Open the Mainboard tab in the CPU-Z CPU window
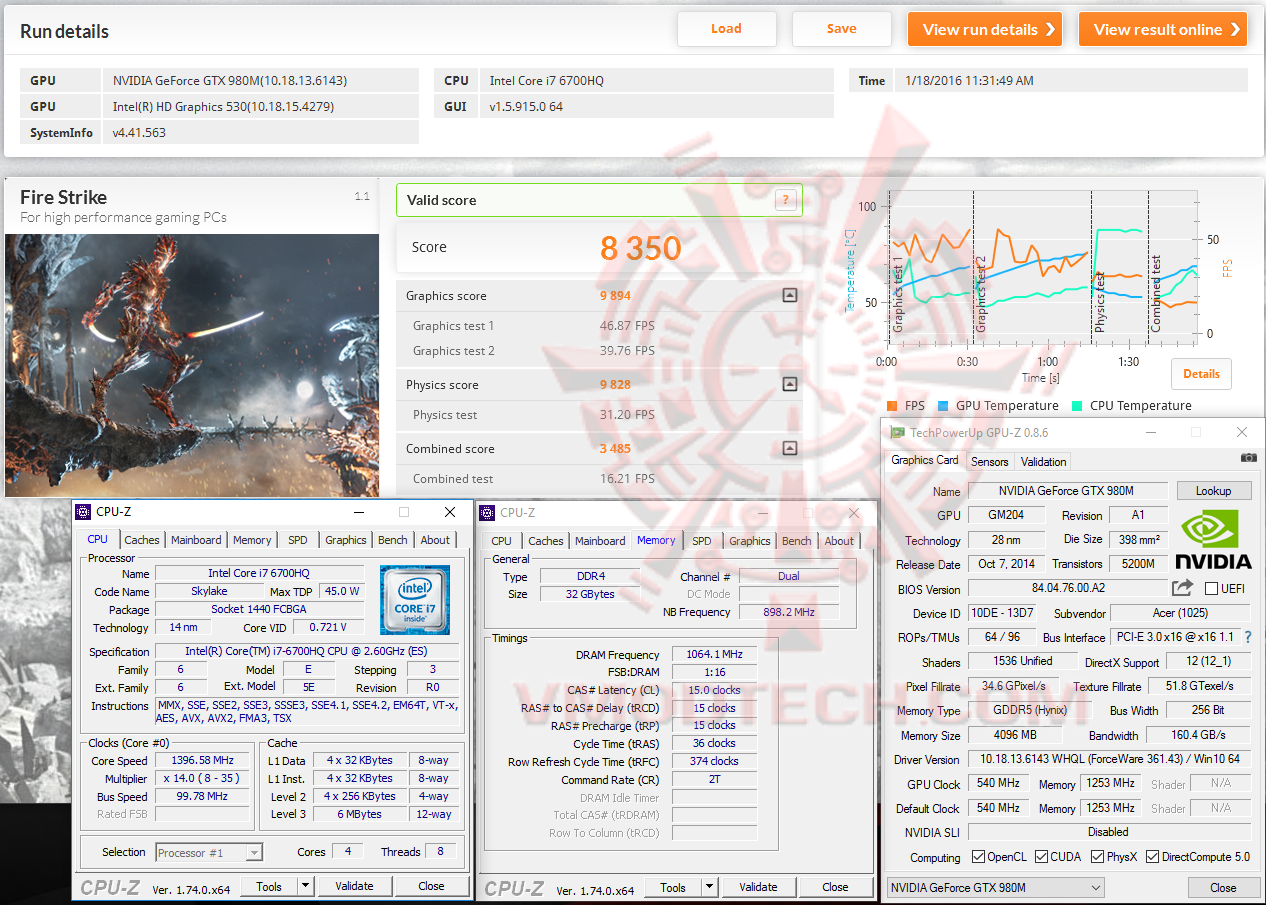Image resolution: width=1266 pixels, height=905 pixels. (x=196, y=540)
